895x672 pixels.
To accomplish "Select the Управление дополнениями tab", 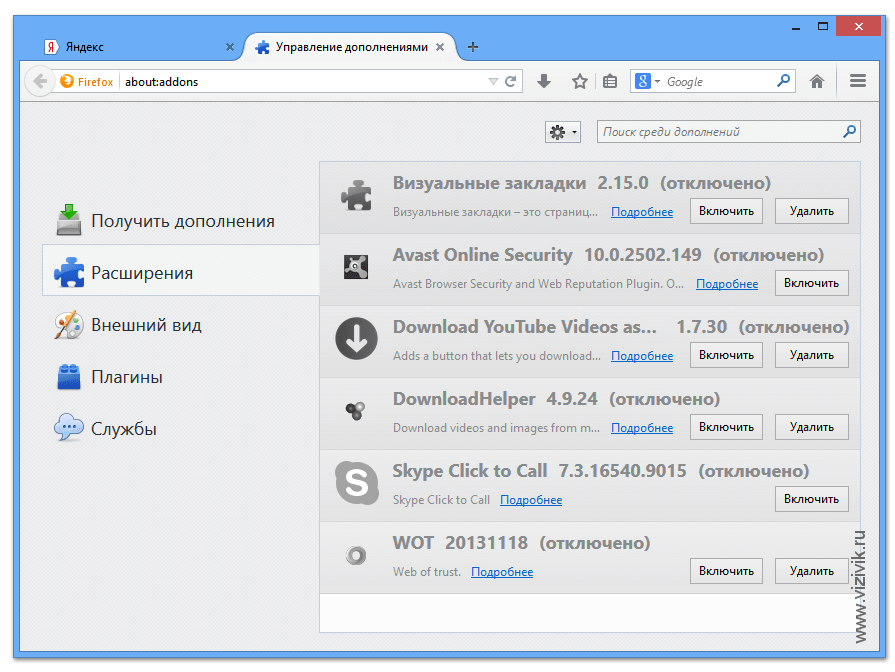I will tap(352, 47).
